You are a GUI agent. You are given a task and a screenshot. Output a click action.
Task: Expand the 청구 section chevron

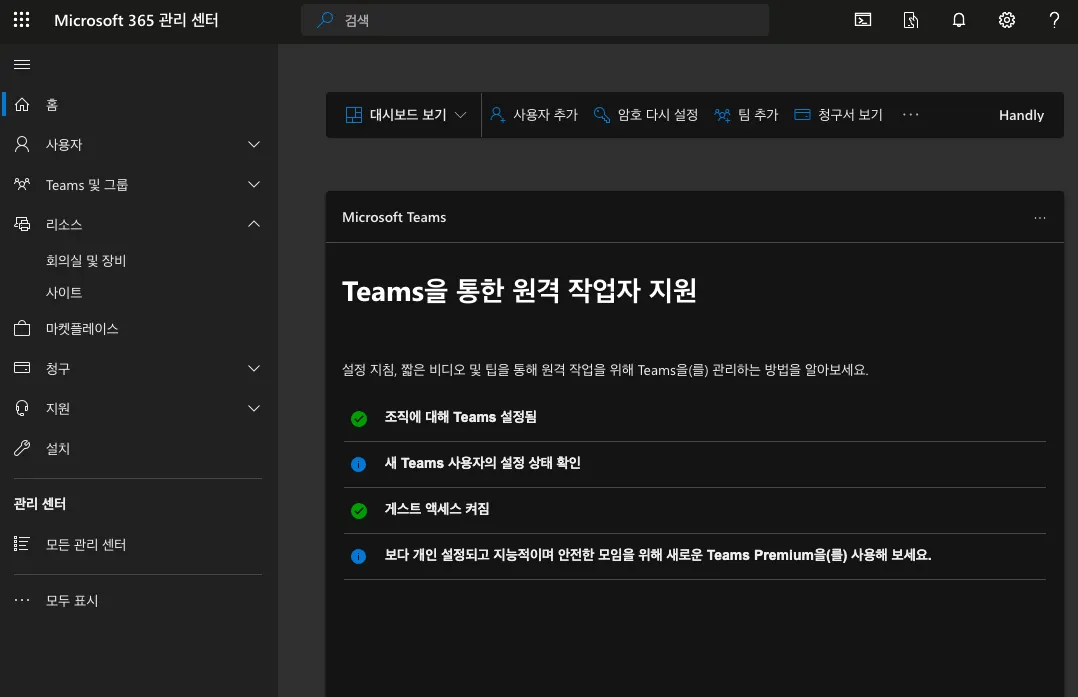coord(254,368)
